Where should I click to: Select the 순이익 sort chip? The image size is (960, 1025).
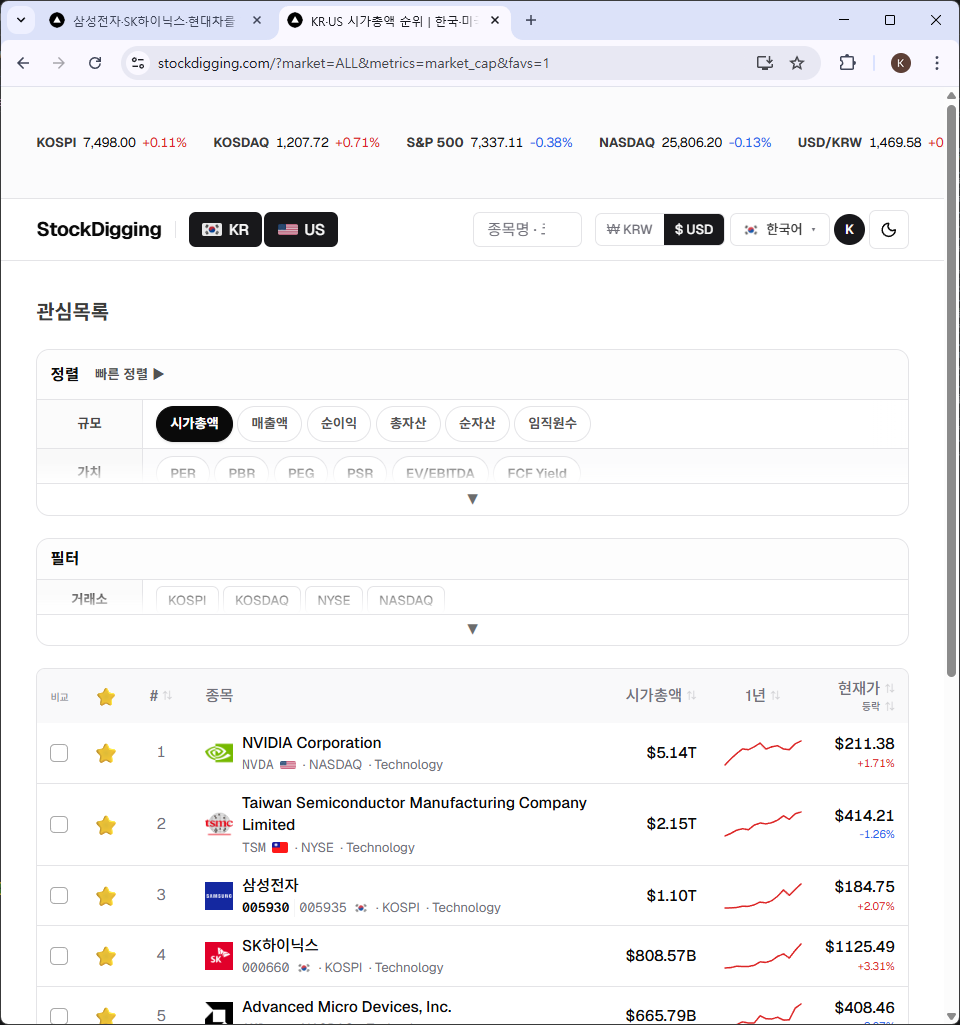click(x=339, y=424)
